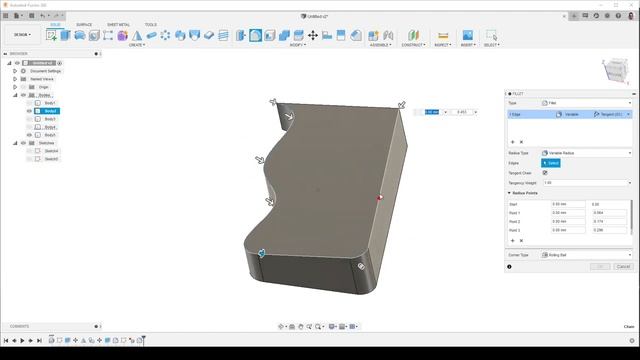This screenshot has width=640, height=360.
Task: Toggle Sketches folder visibility eye
Action: (x=23, y=143)
